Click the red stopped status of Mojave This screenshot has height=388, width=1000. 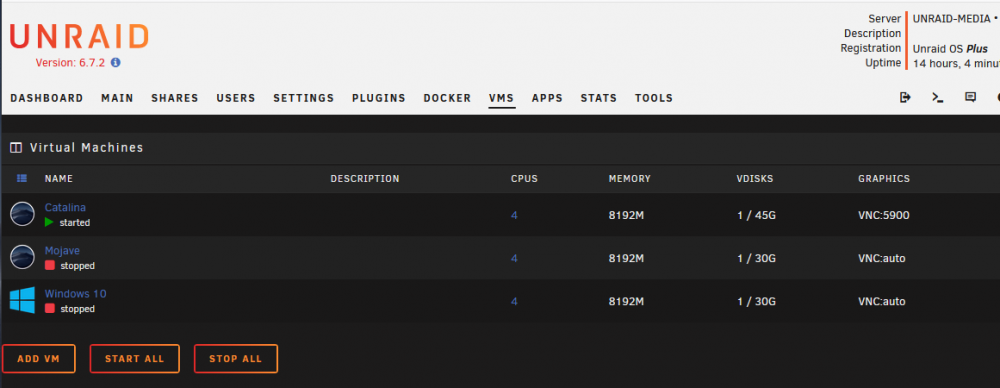tap(70, 265)
